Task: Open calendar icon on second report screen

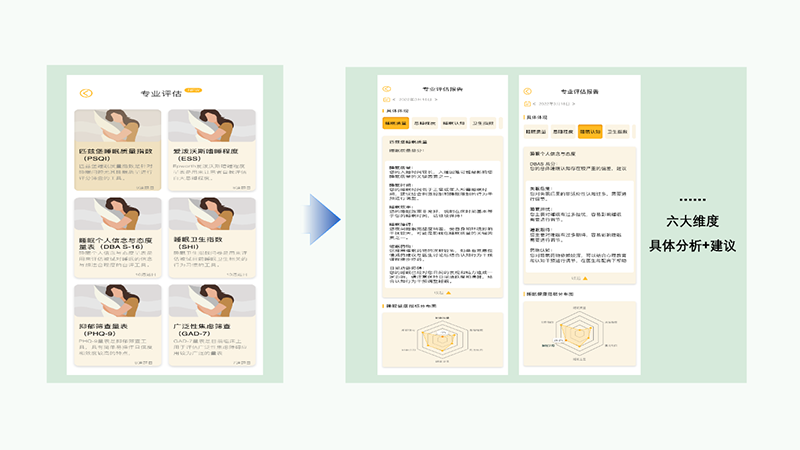Action: click(527, 104)
